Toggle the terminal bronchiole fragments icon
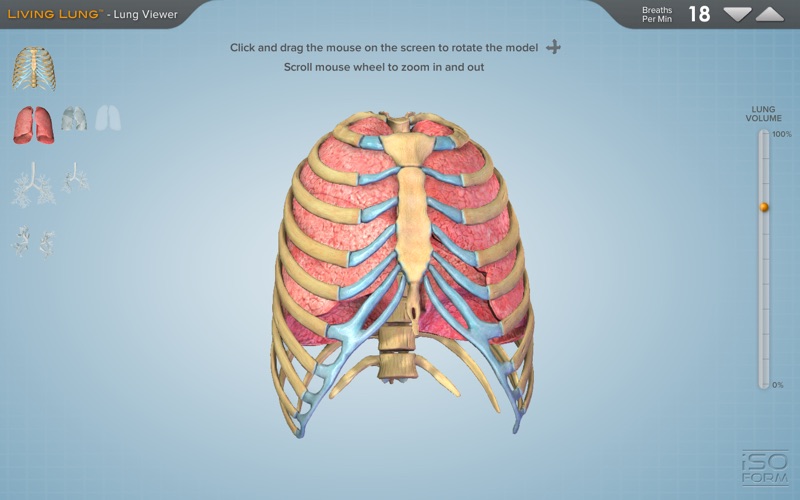This screenshot has width=800, height=500. (33, 241)
